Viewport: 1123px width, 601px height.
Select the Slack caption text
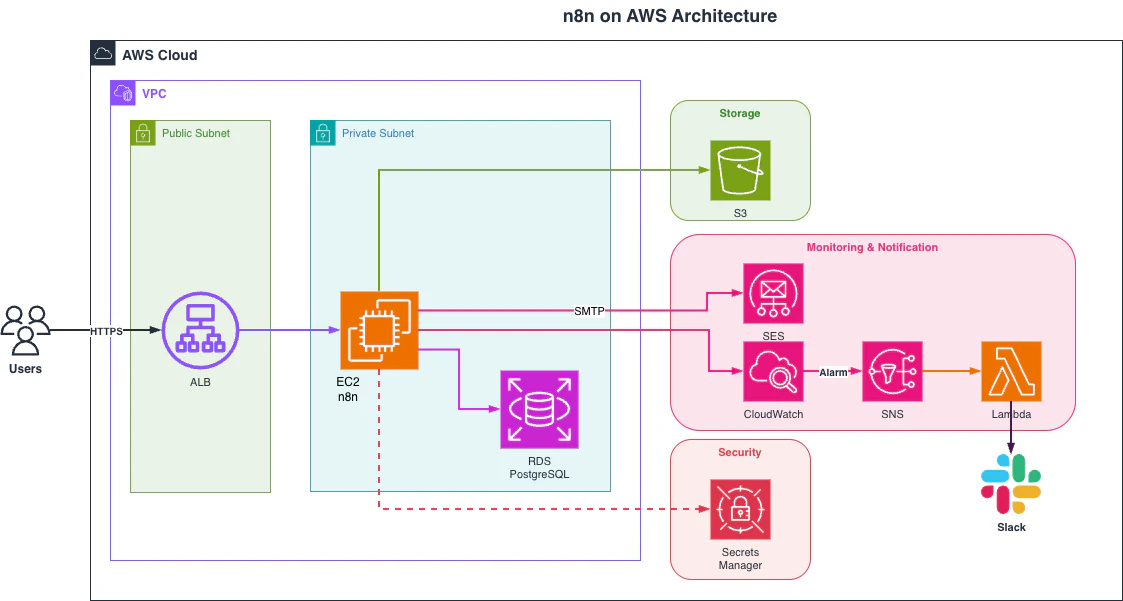pyautogui.click(x=1011, y=527)
